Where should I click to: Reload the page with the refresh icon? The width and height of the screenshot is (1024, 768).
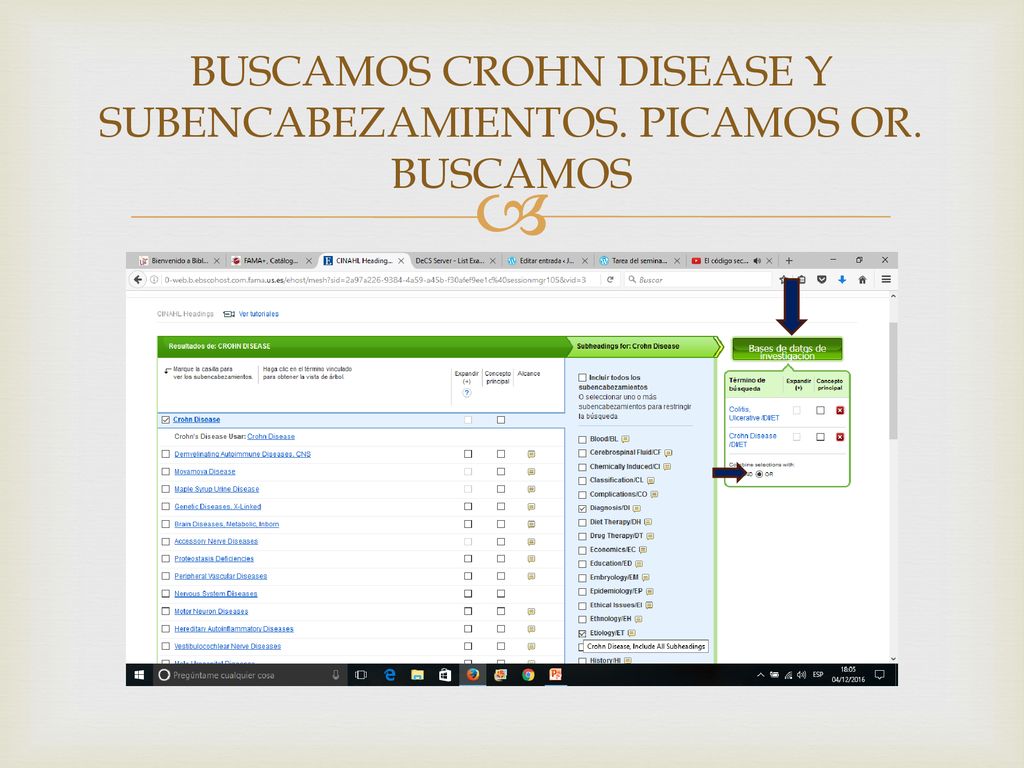[x=610, y=280]
